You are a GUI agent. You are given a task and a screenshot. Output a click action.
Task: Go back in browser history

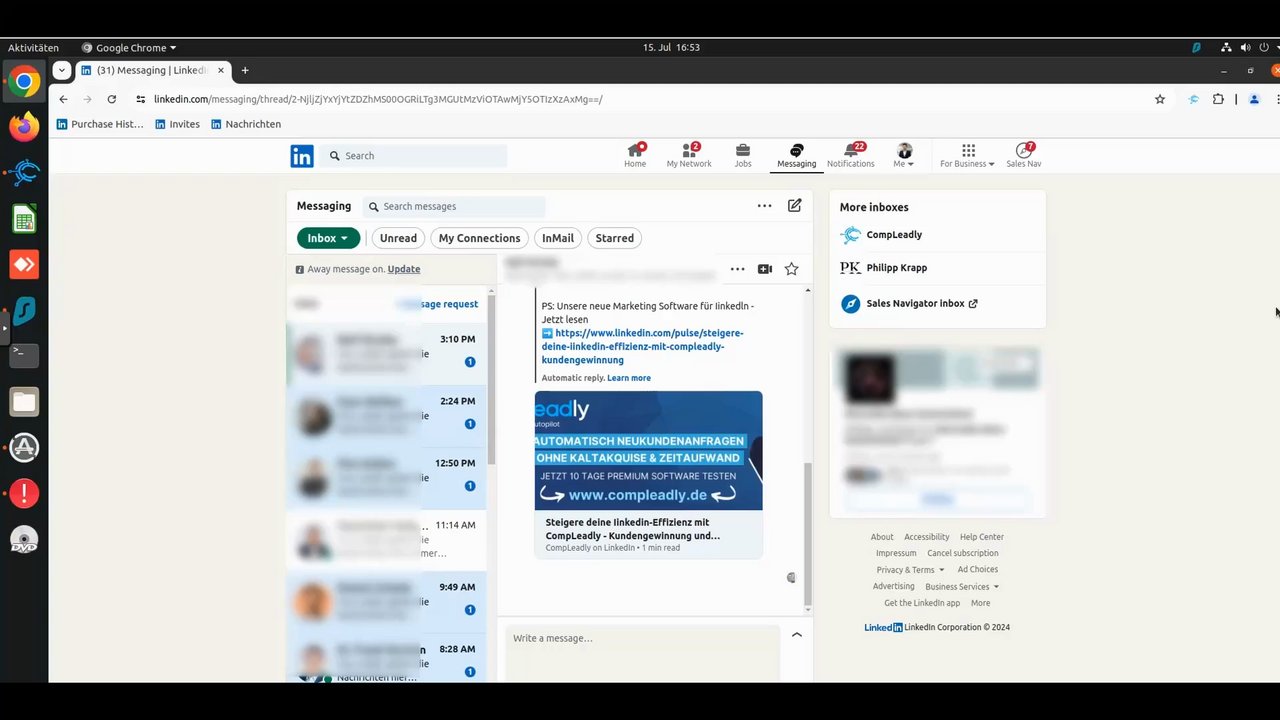click(x=64, y=99)
